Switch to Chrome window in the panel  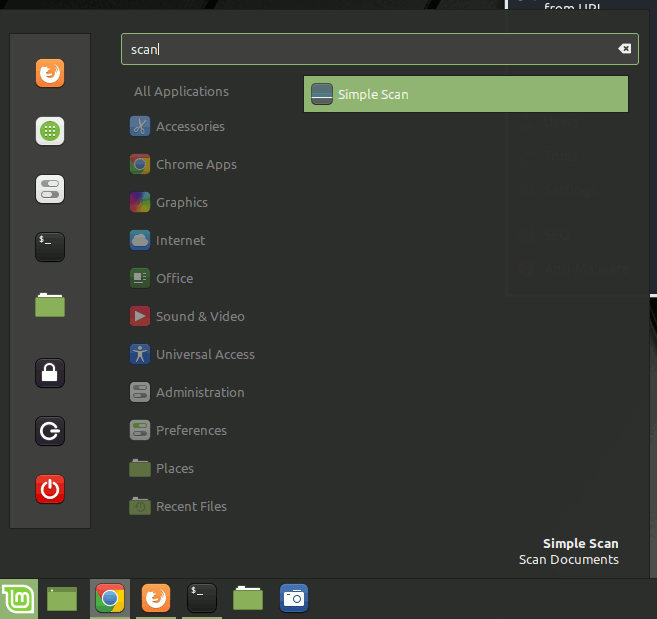tap(110, 598)
